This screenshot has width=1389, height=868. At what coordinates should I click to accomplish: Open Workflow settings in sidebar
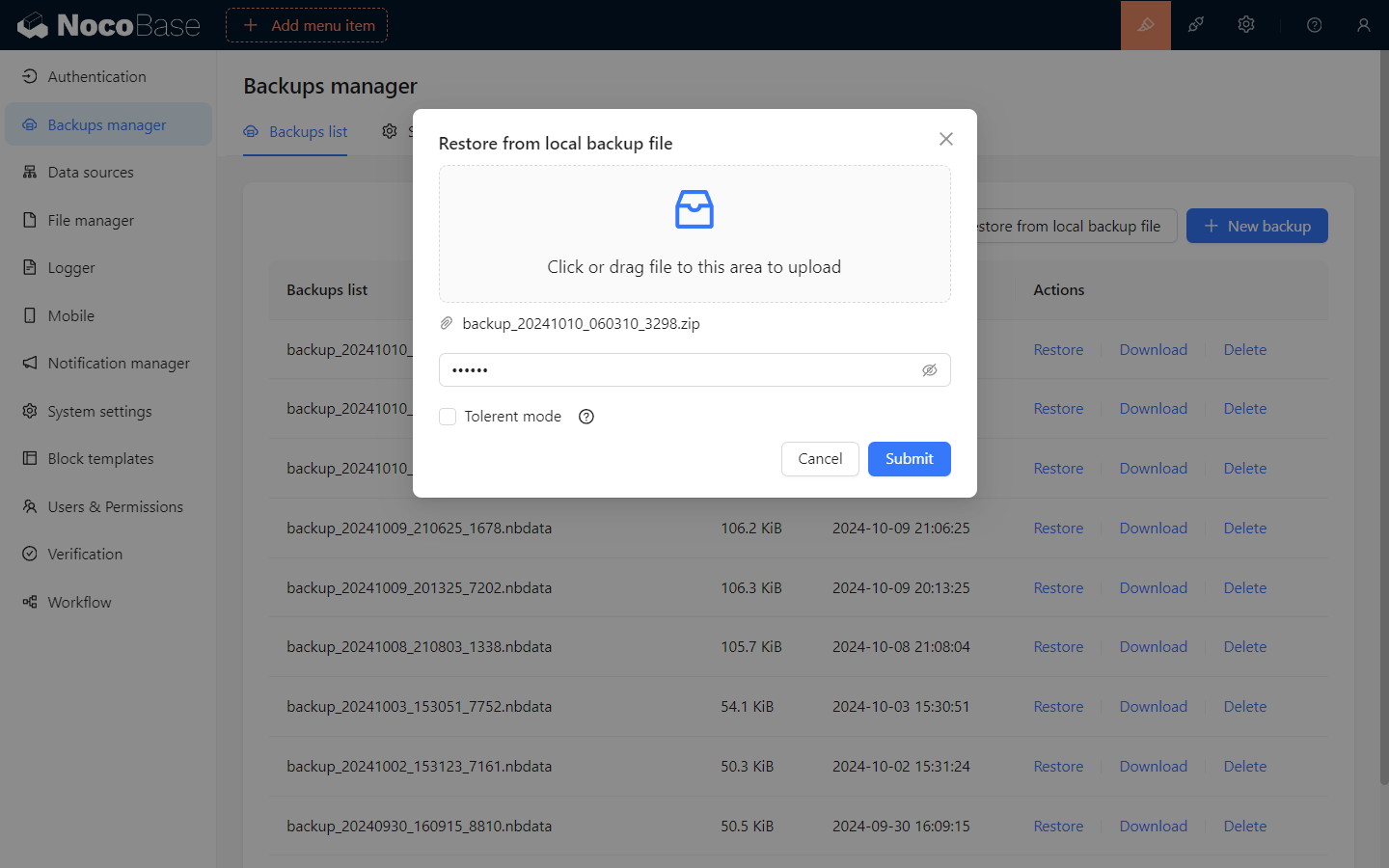tap(79, 602)
